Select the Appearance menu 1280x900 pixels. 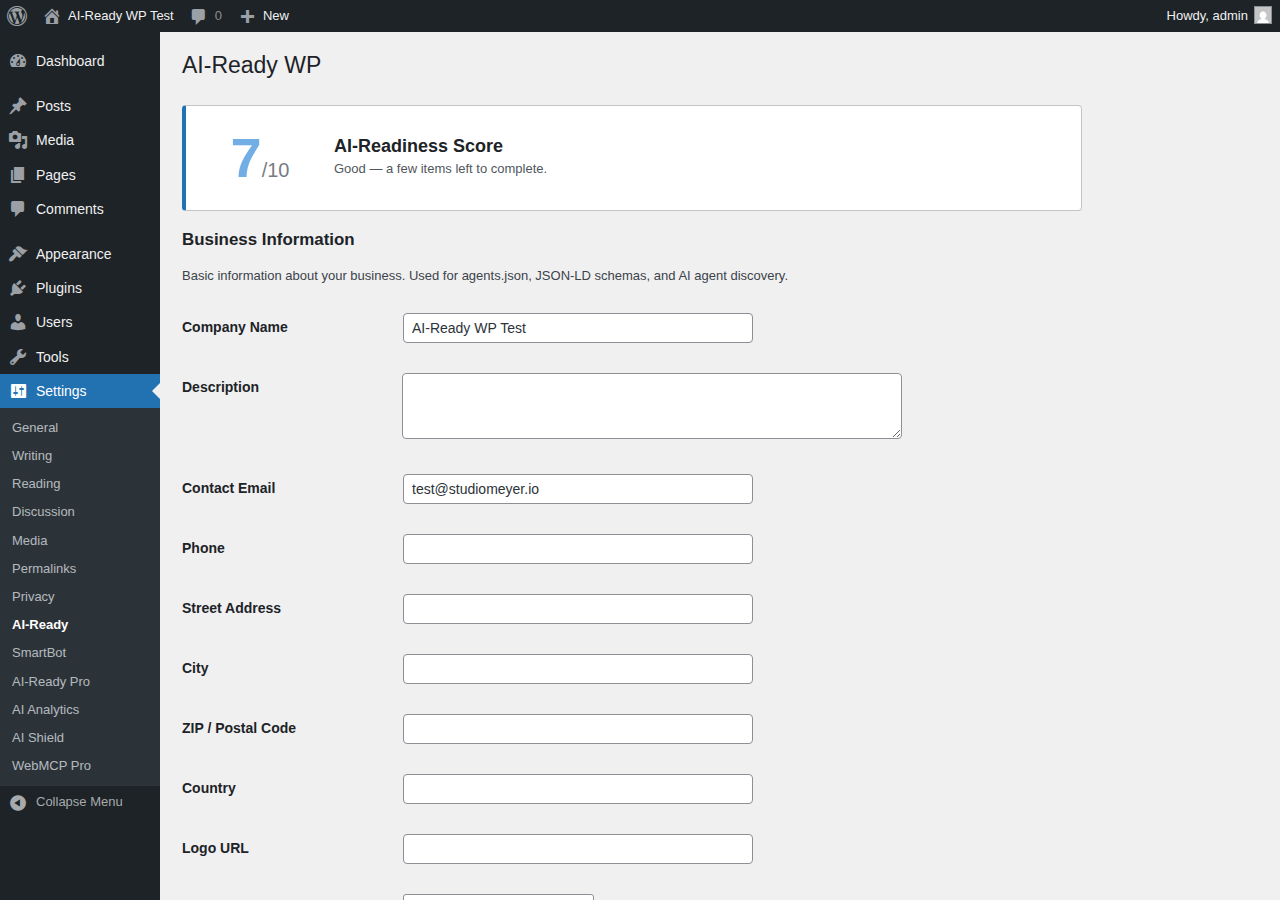click(x=80, y=254)
